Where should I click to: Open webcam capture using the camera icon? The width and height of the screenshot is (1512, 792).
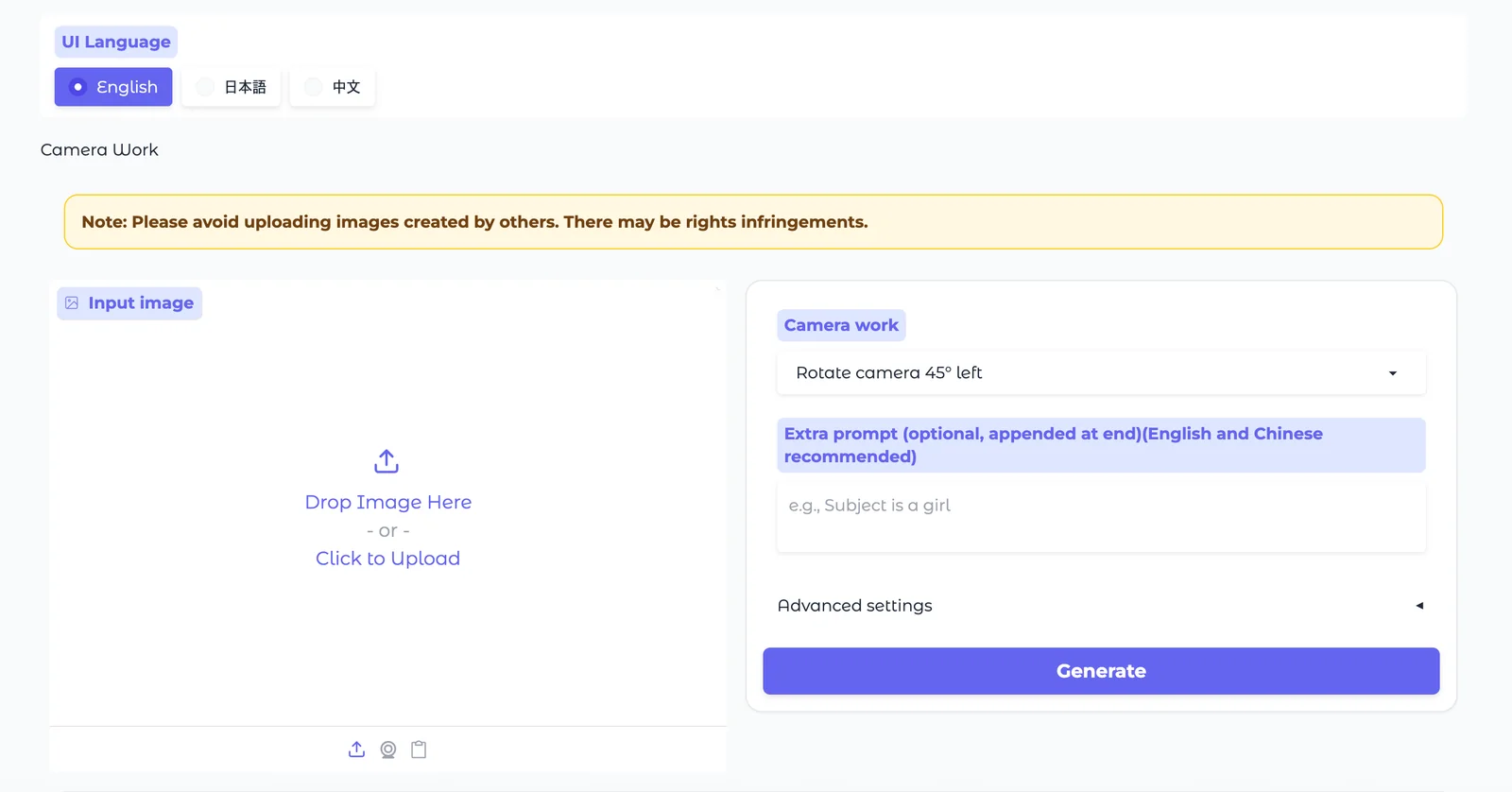(387, 749)
